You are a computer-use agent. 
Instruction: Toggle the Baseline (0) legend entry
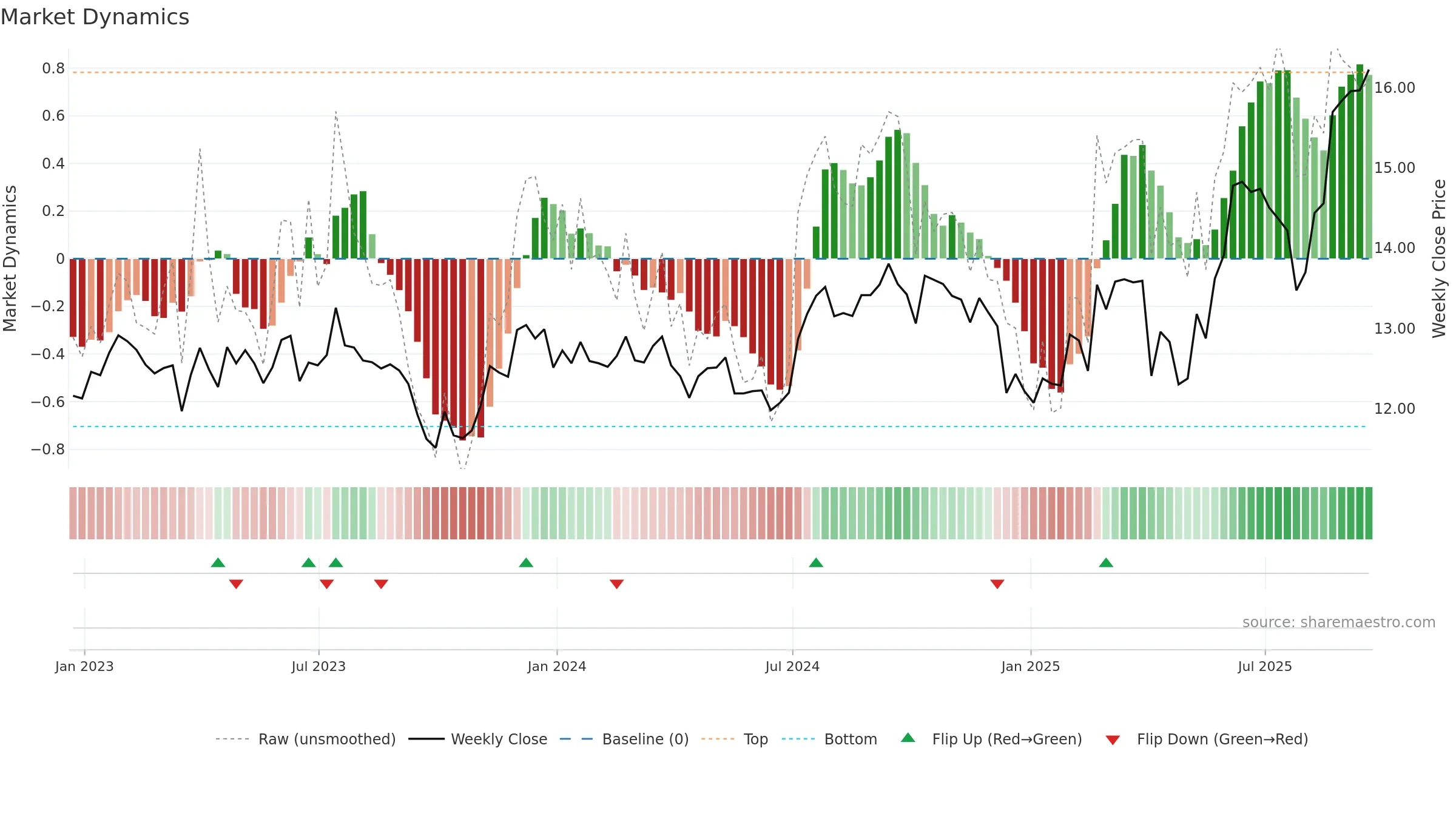coord(624,739)
